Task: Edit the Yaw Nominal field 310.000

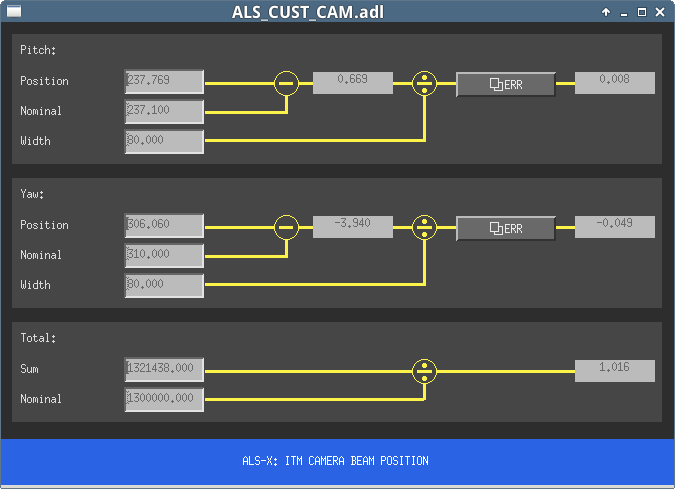Action: pyautogui.click(x=164, y=256)
